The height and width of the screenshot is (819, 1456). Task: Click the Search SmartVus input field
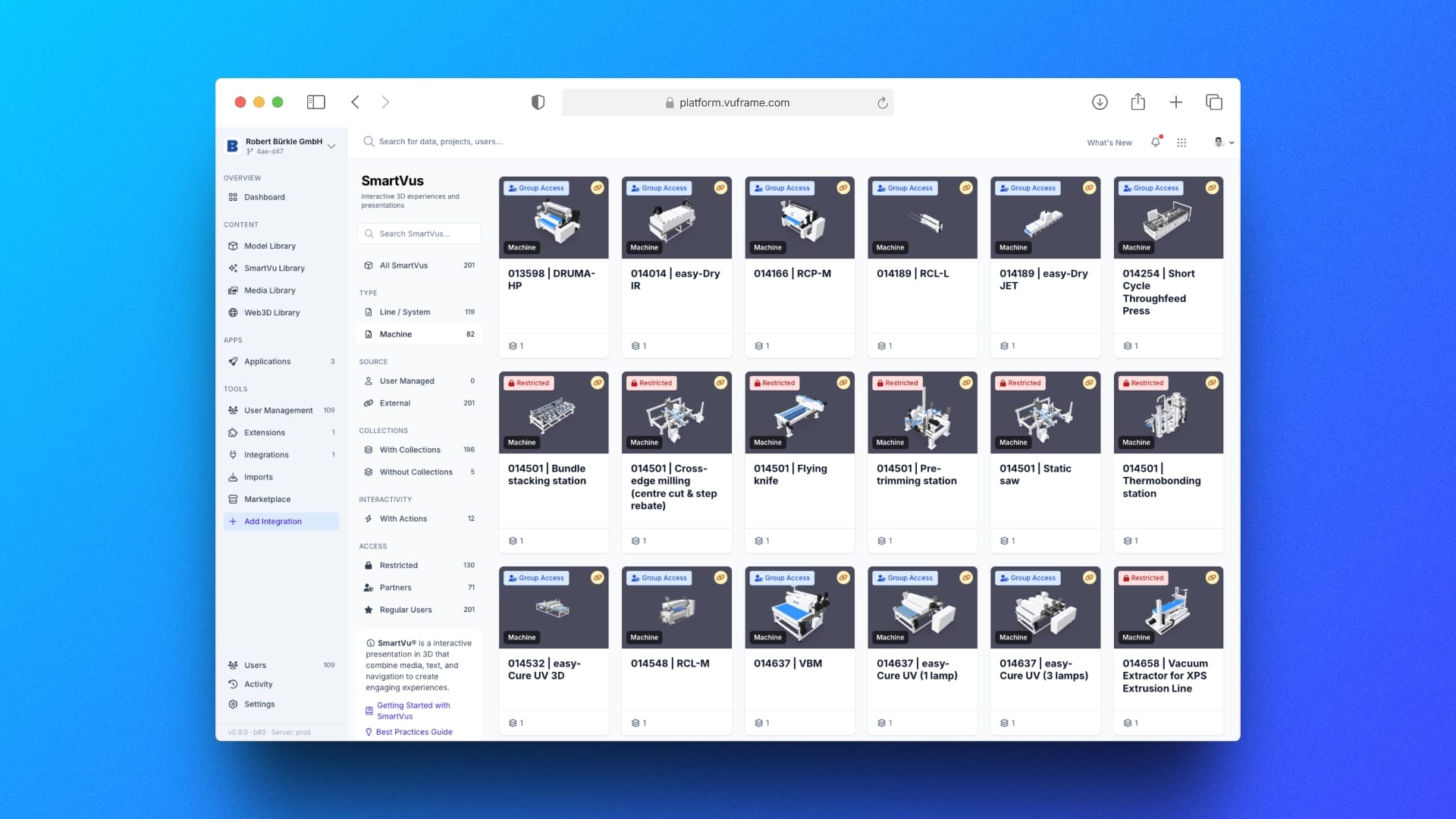(419, 234)
